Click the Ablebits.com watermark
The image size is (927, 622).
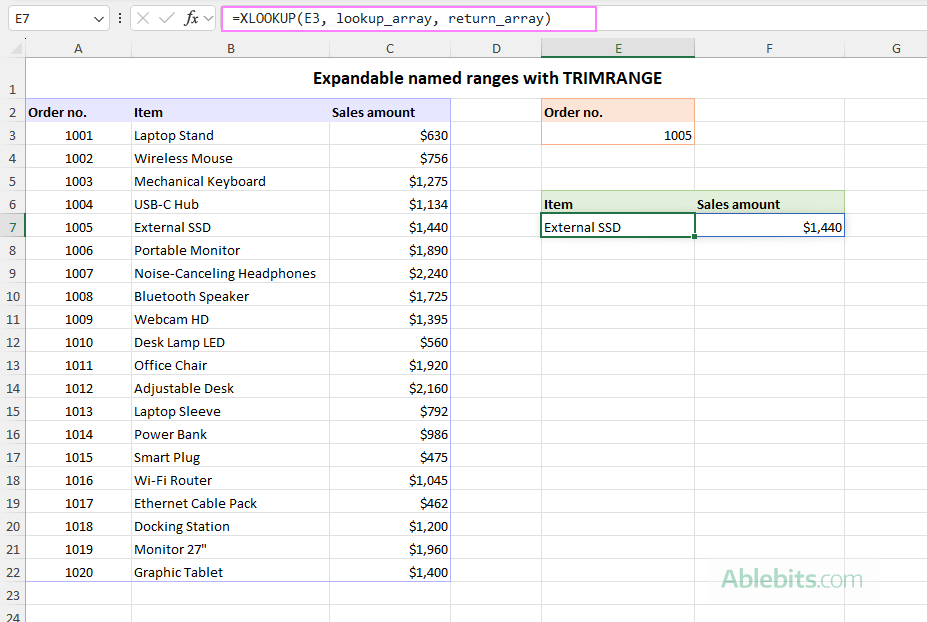793,578
